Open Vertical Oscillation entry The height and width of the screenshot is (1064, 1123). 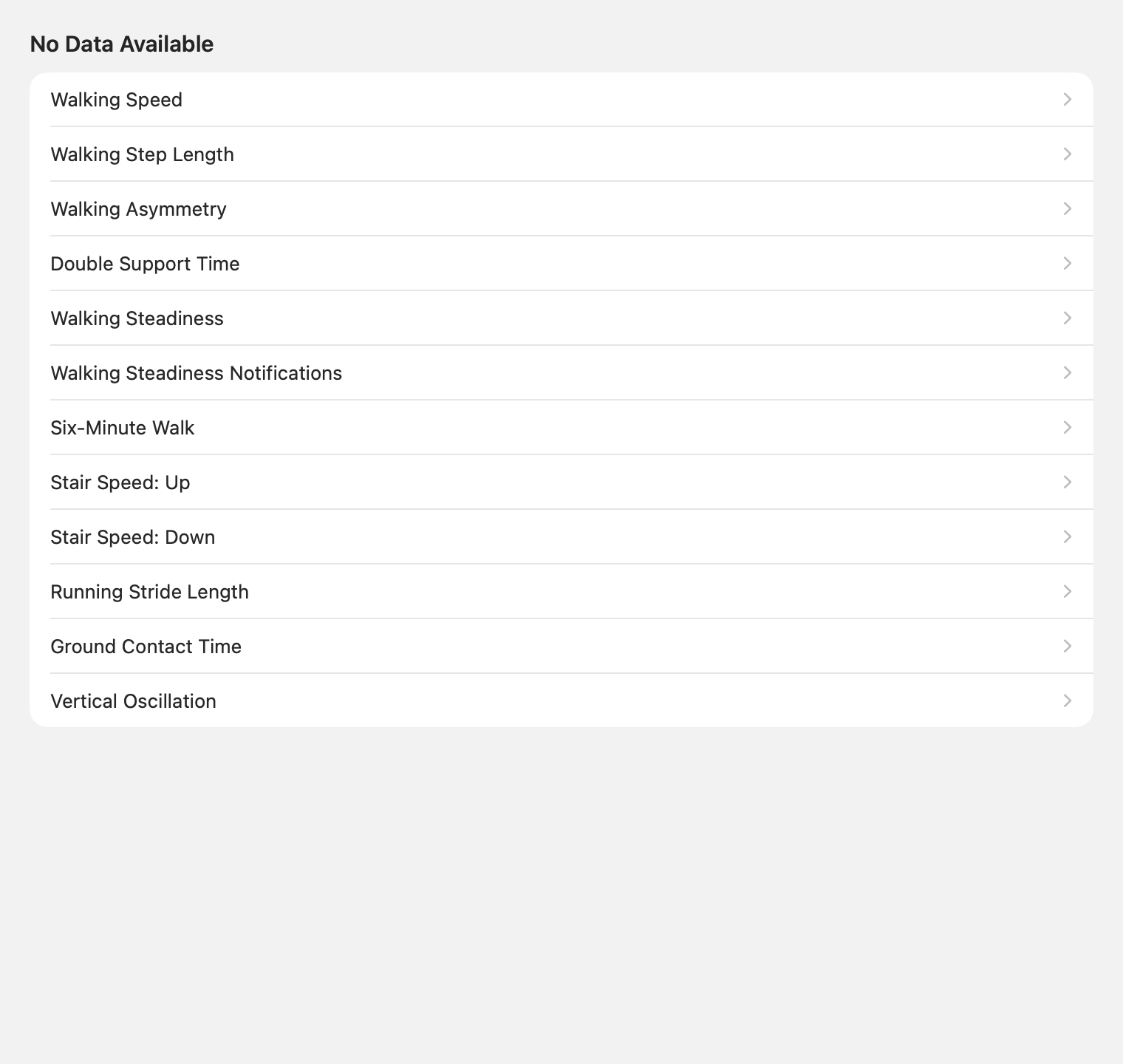pos(561,700)
